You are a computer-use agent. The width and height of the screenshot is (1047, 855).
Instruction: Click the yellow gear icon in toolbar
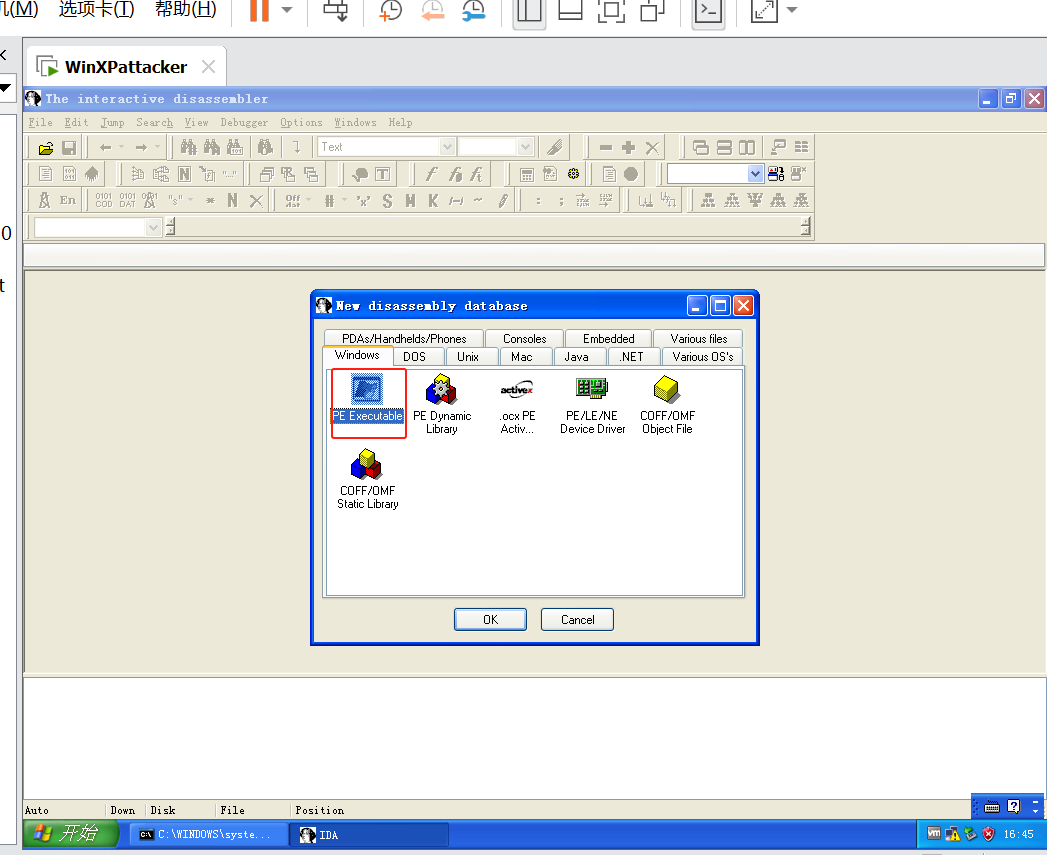coord(573,174)
